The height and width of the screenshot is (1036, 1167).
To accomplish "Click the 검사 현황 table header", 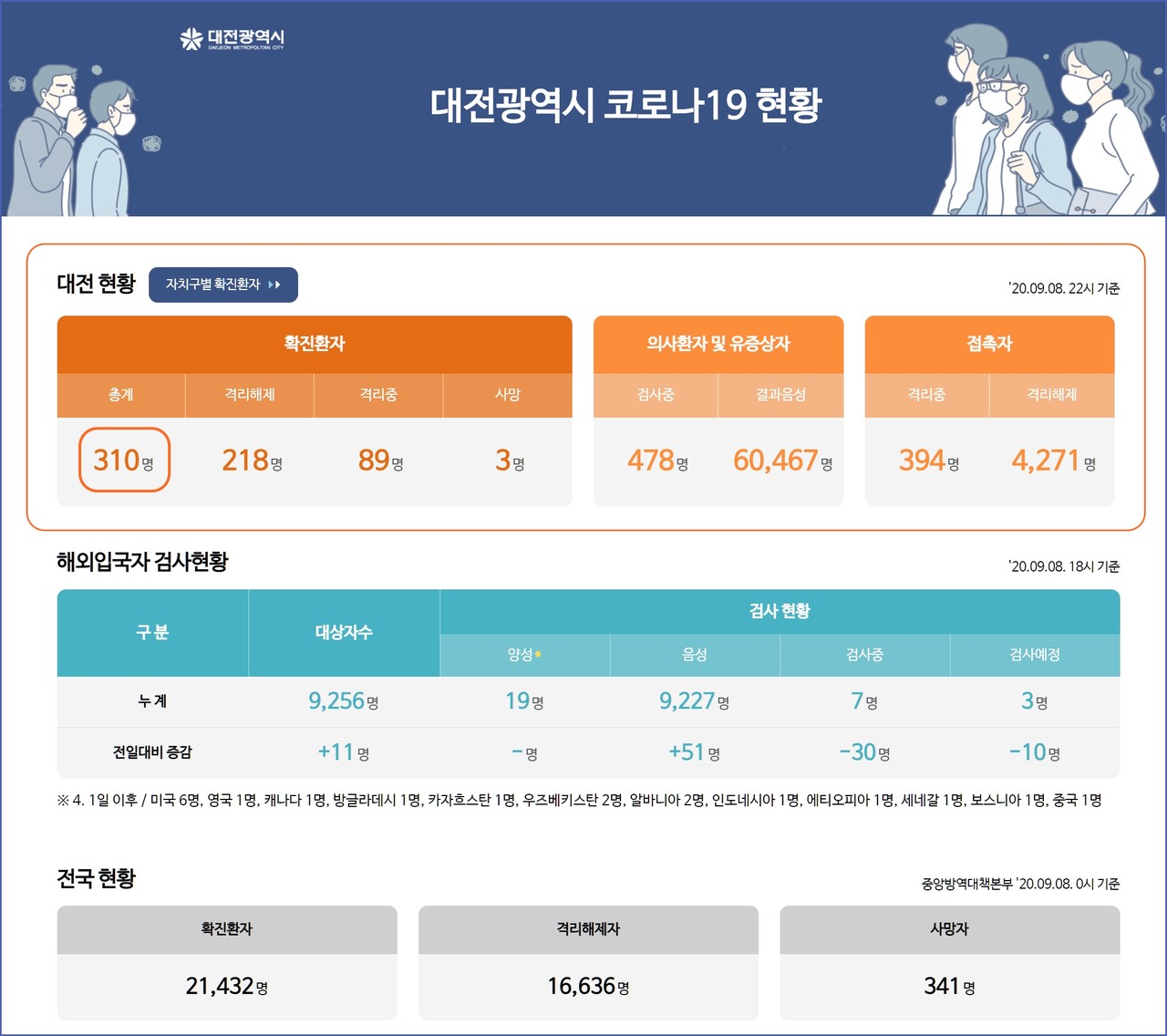I will [x=780, y=611].
